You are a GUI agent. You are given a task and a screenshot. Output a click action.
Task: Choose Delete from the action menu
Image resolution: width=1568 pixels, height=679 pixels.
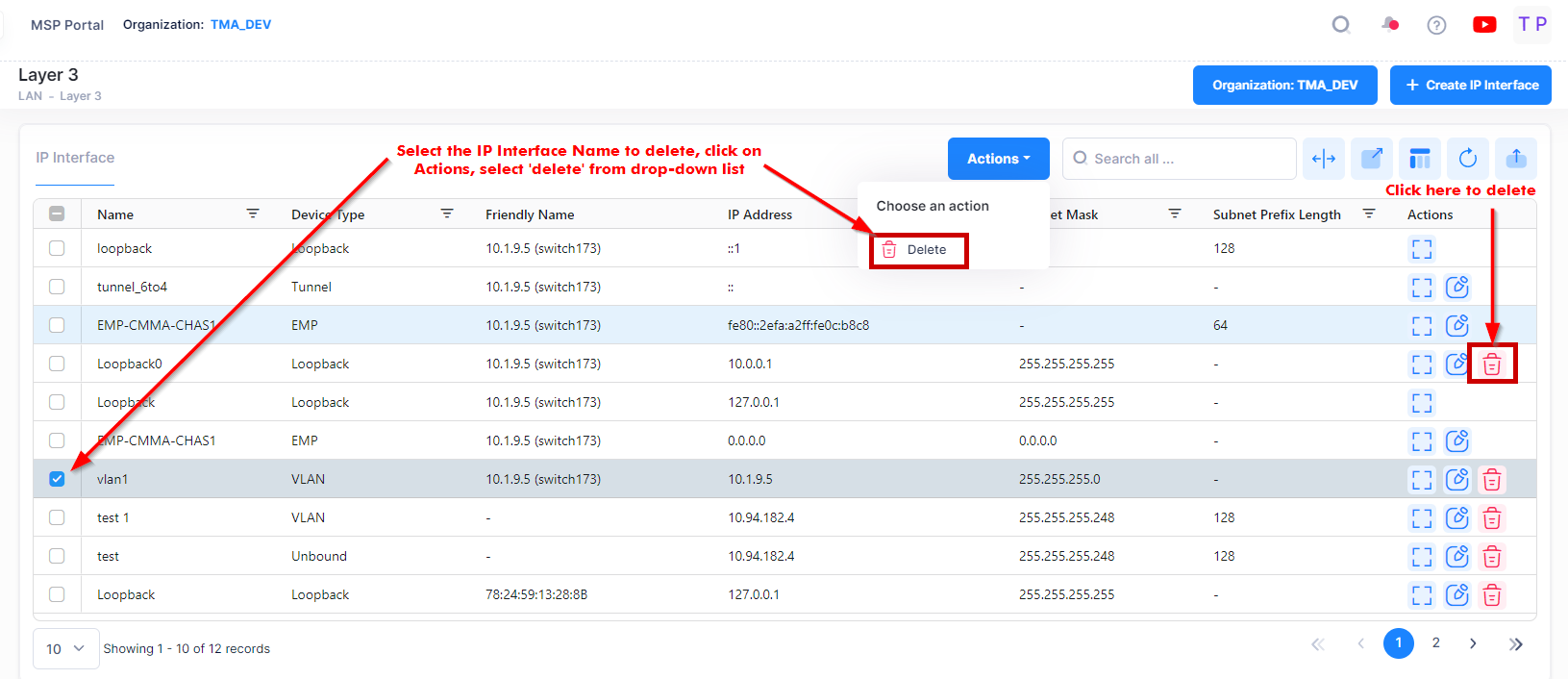coord(918,250)
